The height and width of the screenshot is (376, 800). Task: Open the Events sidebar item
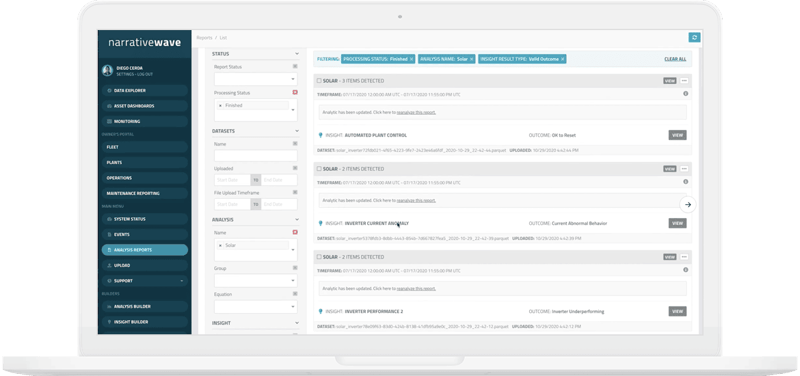tap(145, 235)
